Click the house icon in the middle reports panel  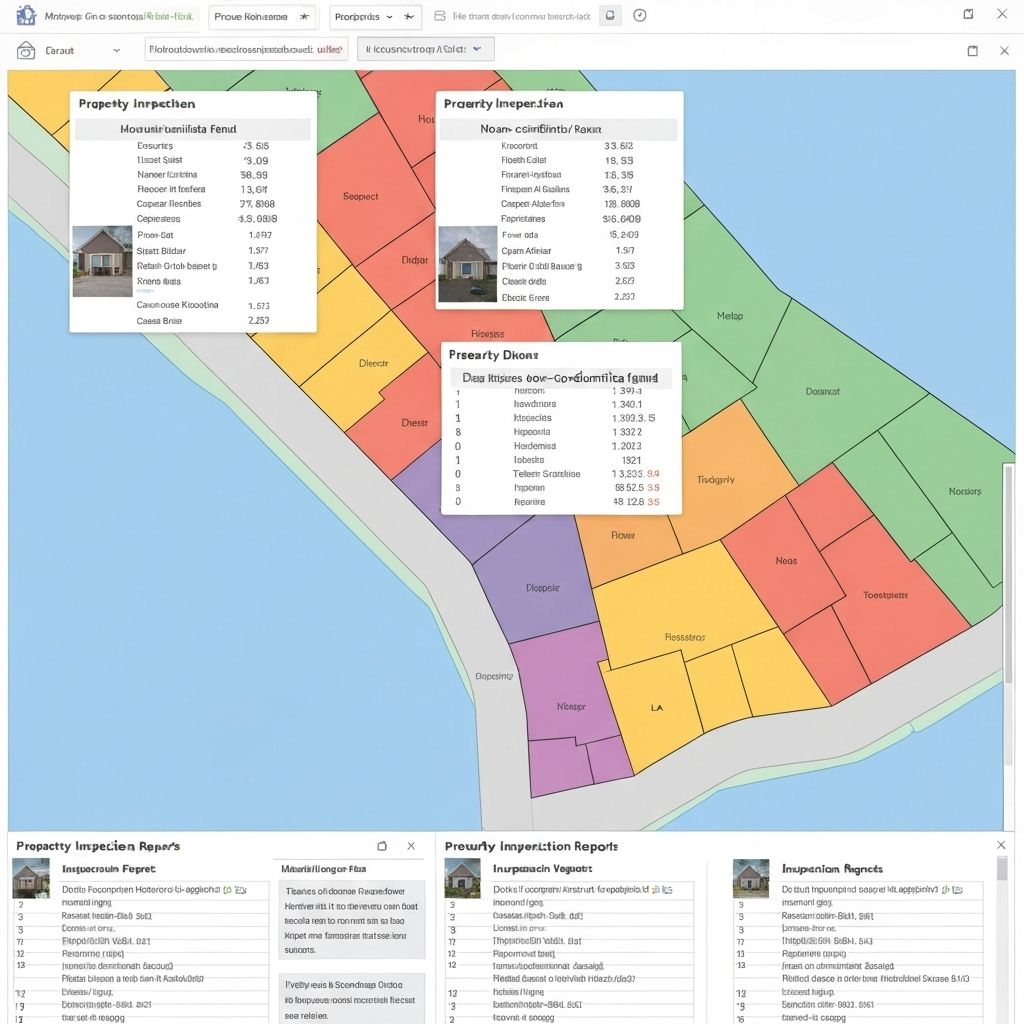coord(462,877)
